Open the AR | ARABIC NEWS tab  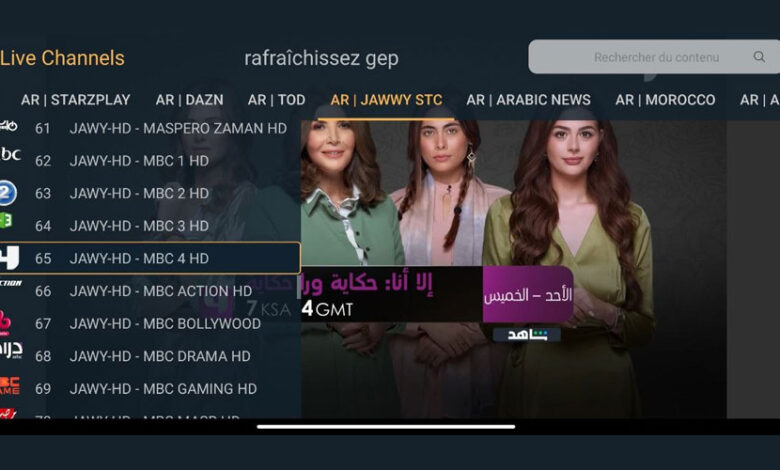point(528,100)
